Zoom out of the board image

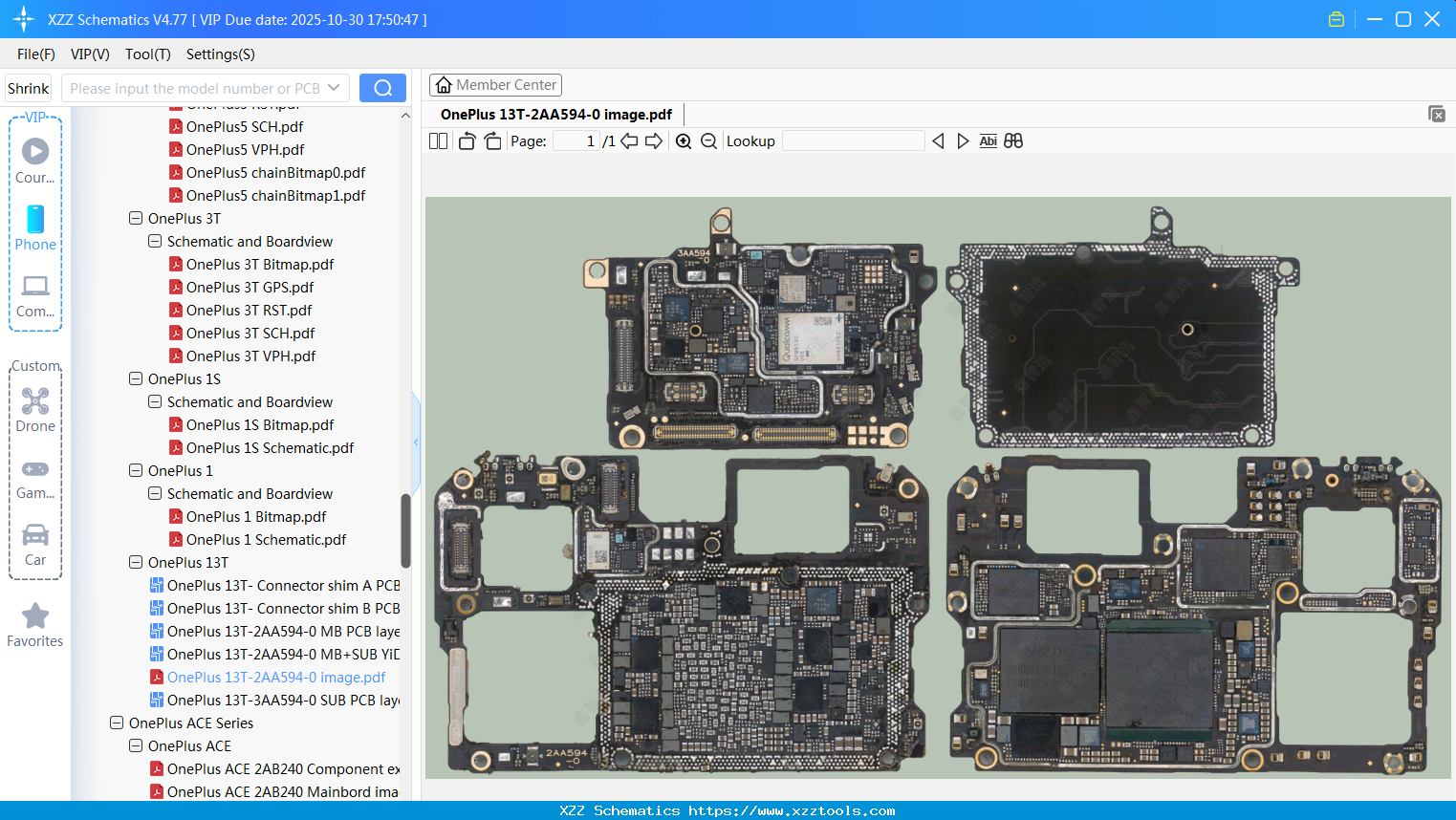pos(708,140)
